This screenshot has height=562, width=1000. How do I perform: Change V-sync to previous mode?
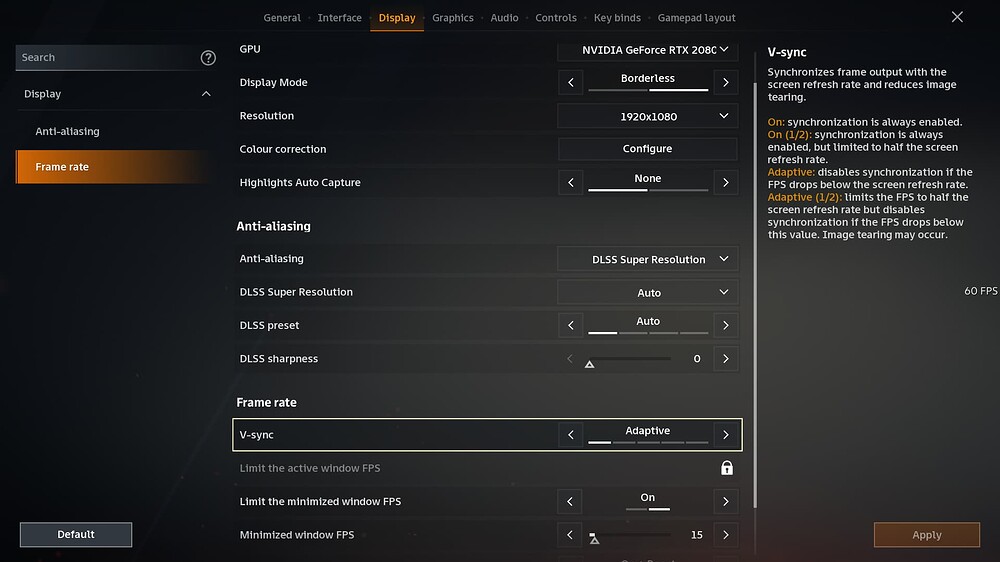570,435
